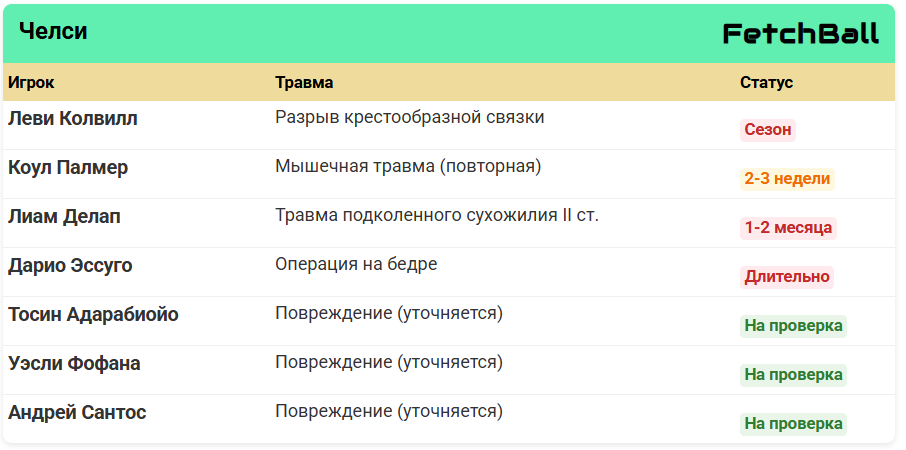906x450 pixels.
Task: Open player Дарио Эссуго
Action: [x=70, y=266]
